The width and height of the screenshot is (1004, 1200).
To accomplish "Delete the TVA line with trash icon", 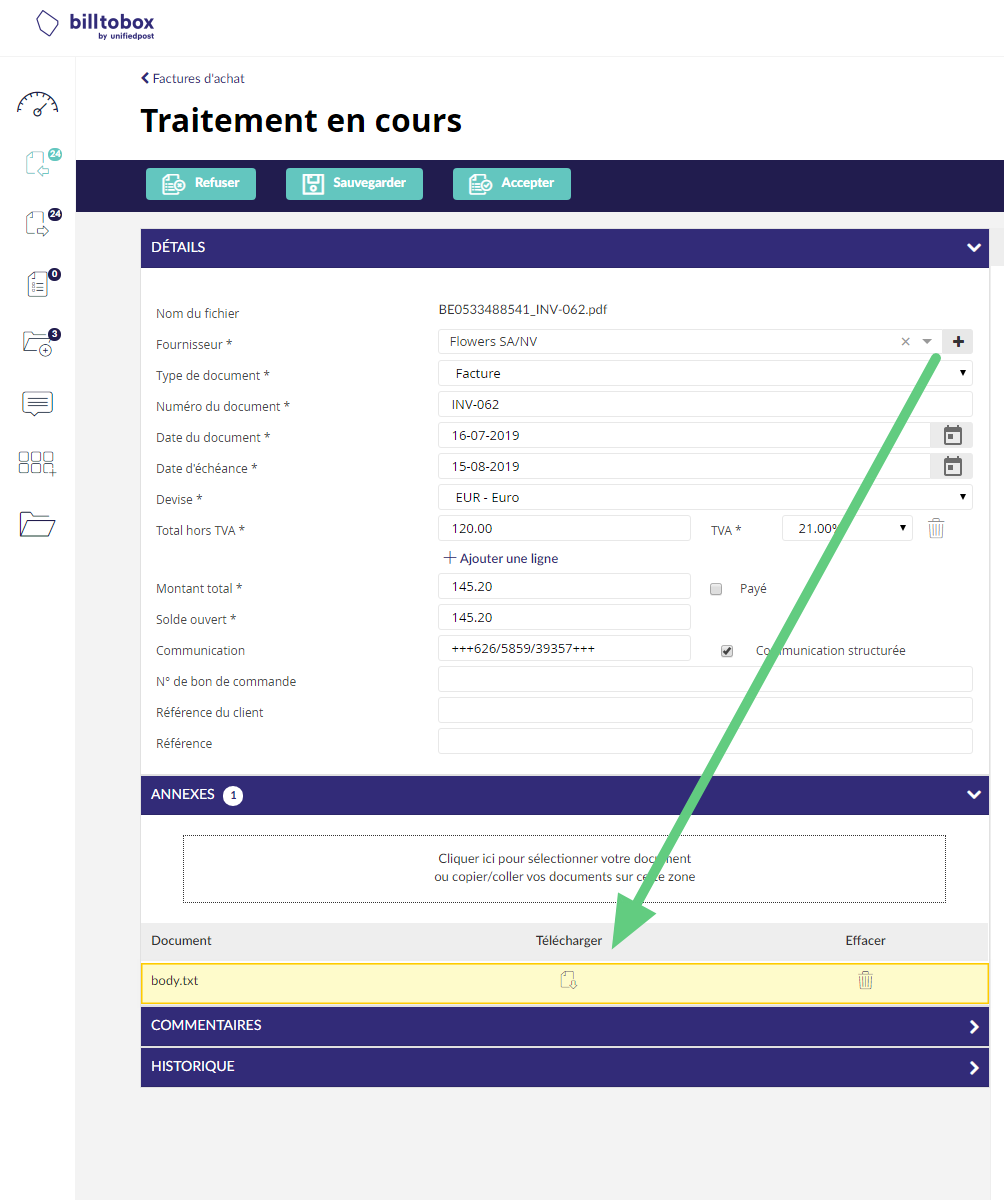I will [936, 528].
